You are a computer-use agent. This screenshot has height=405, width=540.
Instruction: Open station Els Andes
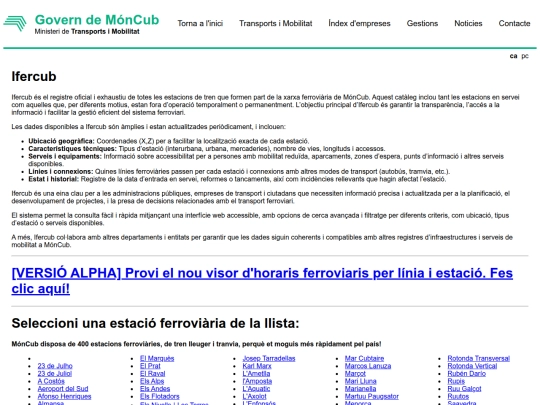155,388
